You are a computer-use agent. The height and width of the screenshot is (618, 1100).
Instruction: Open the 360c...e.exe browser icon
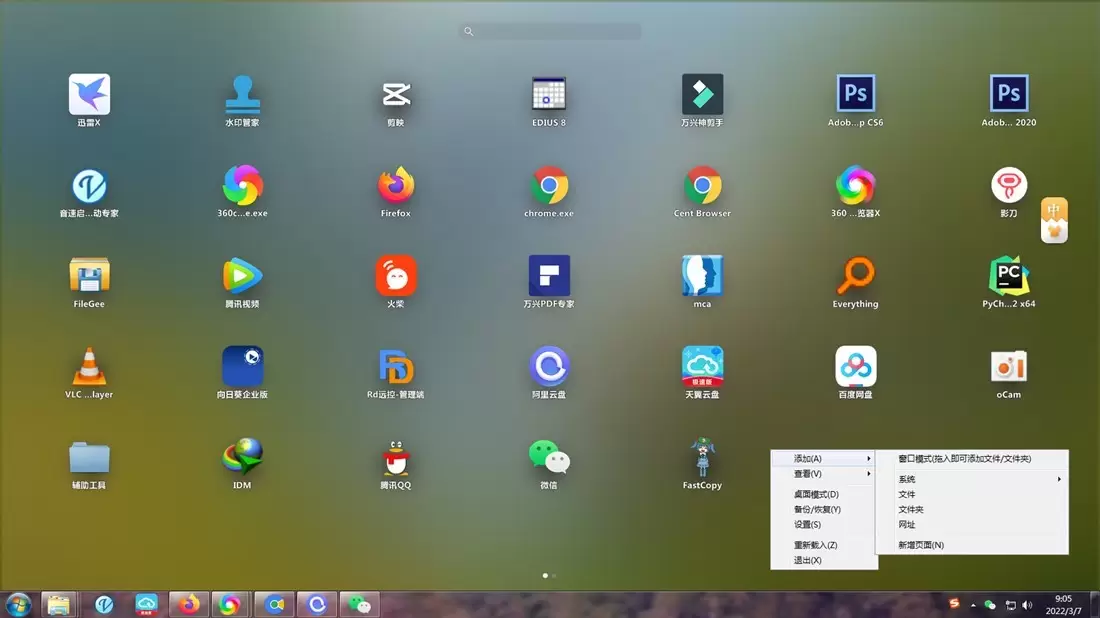click(243, 185)
